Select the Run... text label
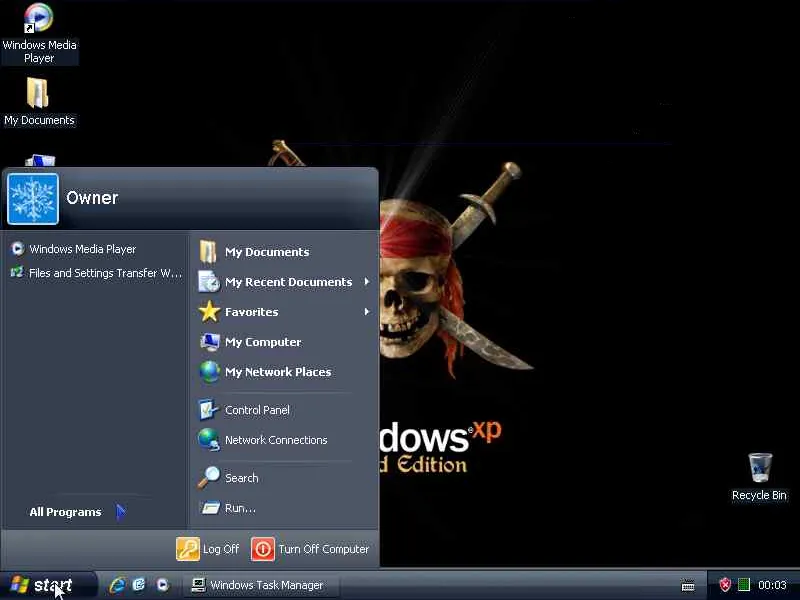 pyautogui.click(x=240, y=508)
